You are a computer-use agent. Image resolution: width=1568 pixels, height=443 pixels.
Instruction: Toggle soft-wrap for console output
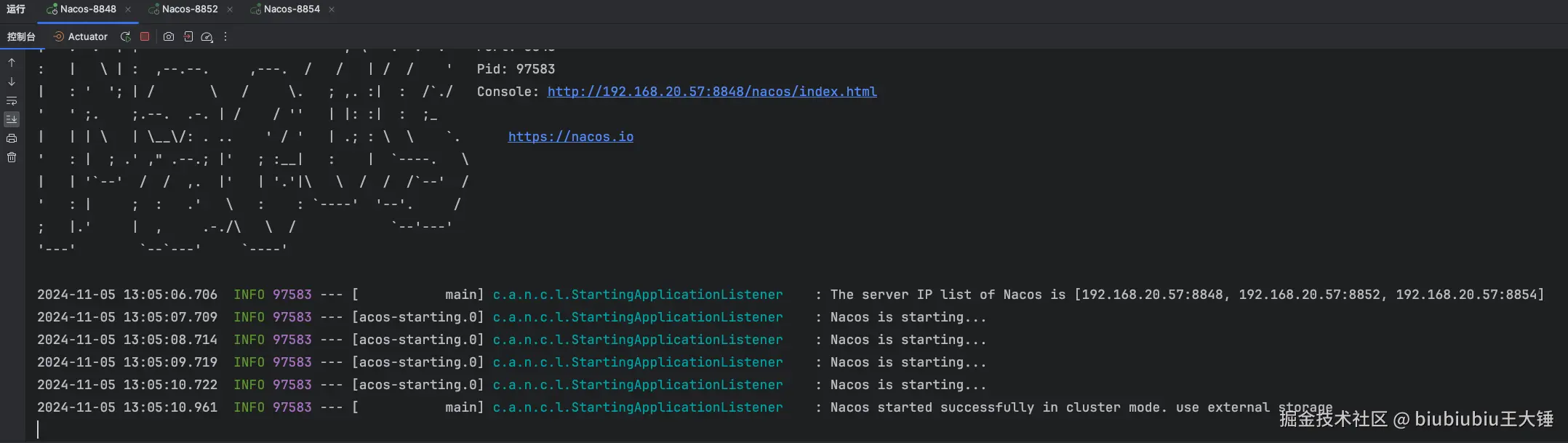[12, 100]
